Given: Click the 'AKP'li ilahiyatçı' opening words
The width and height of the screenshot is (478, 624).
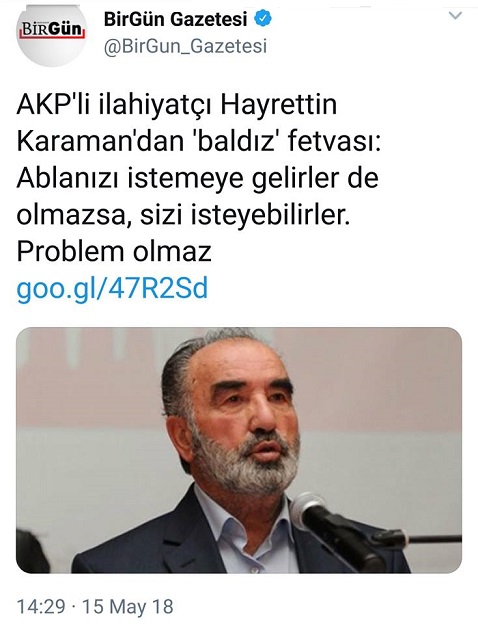Looking at the screenshot, I should pyautogui.click(x=114, y=105).
